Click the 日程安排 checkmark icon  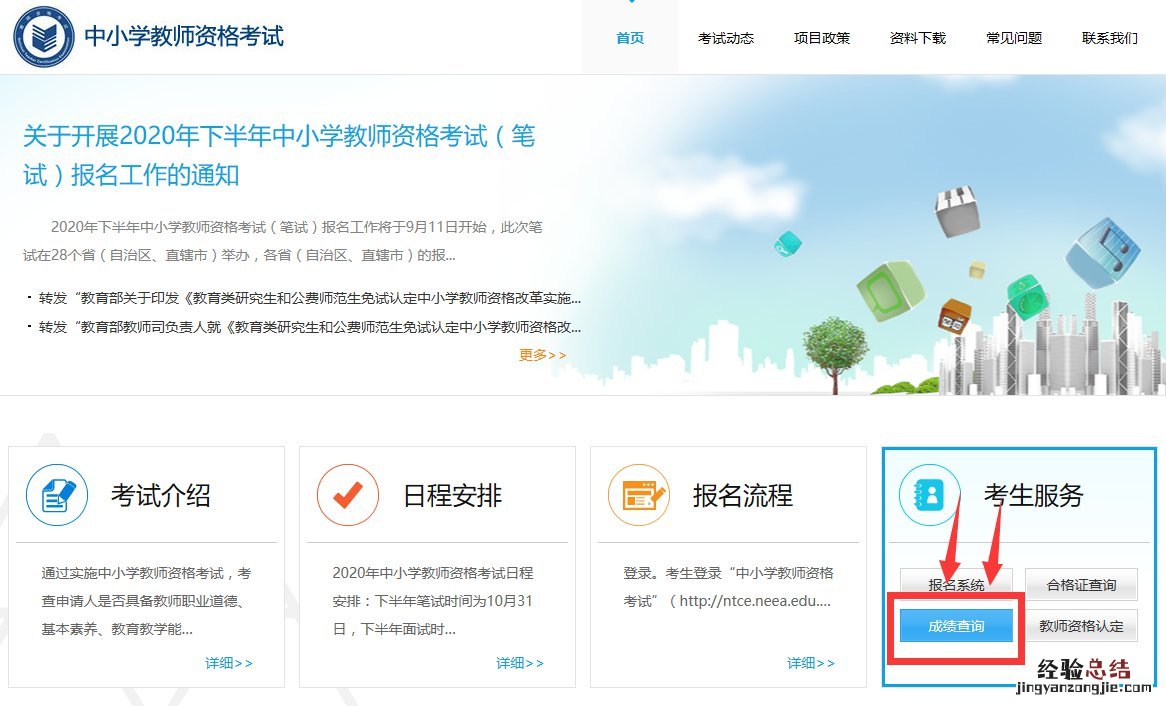(348, 495)
